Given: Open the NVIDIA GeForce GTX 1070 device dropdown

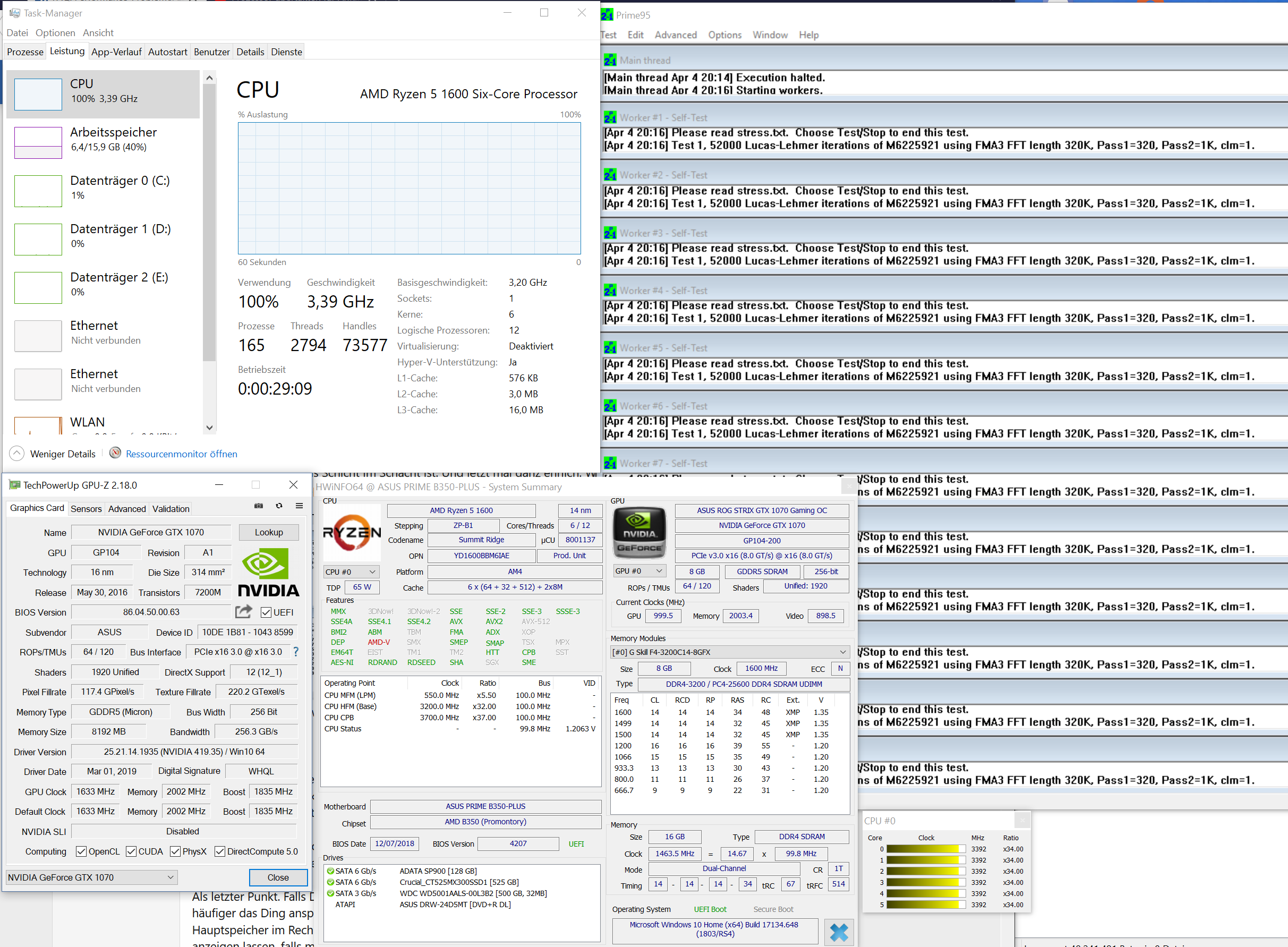Looking at the screenshot, I should tap(91, 877).
